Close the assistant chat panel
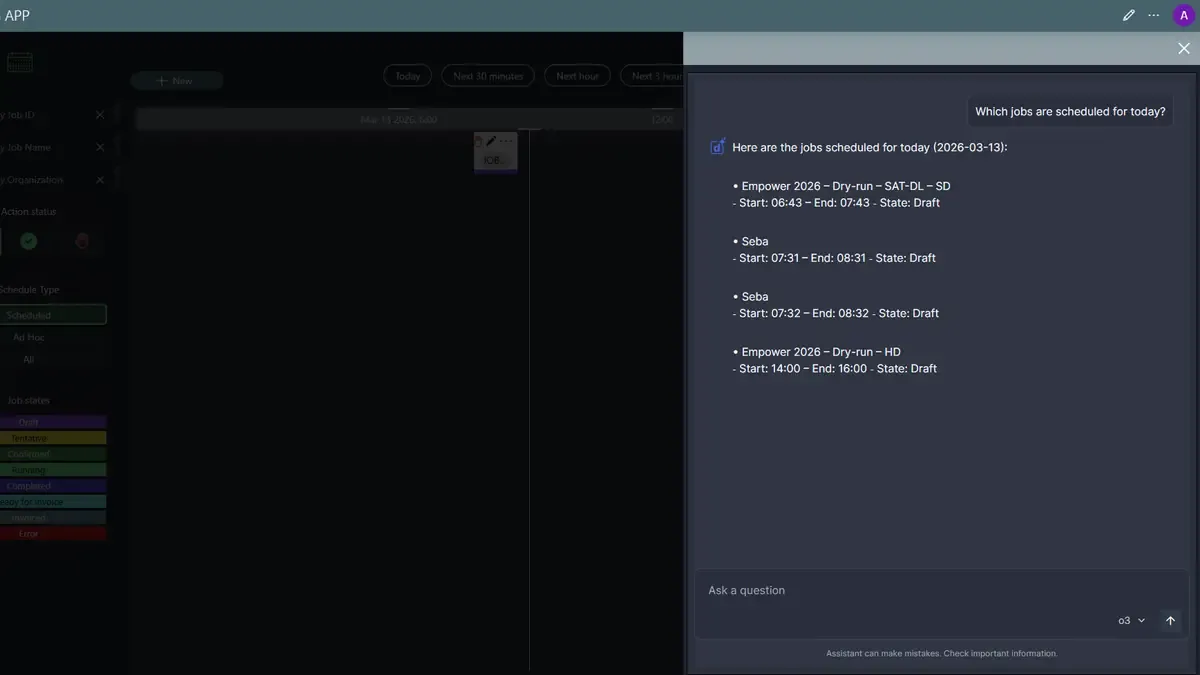The height and width of the screenshot is (675, 1200). pyautogui.click(x=1184, y=48)
